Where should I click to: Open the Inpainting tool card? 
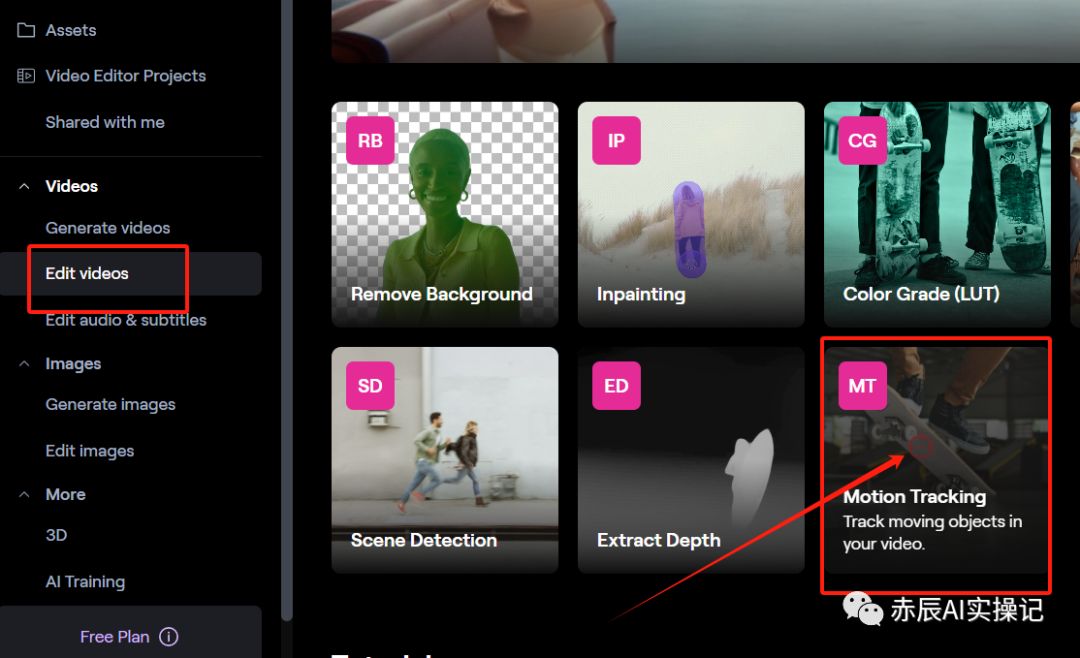[x=691, y=214]
